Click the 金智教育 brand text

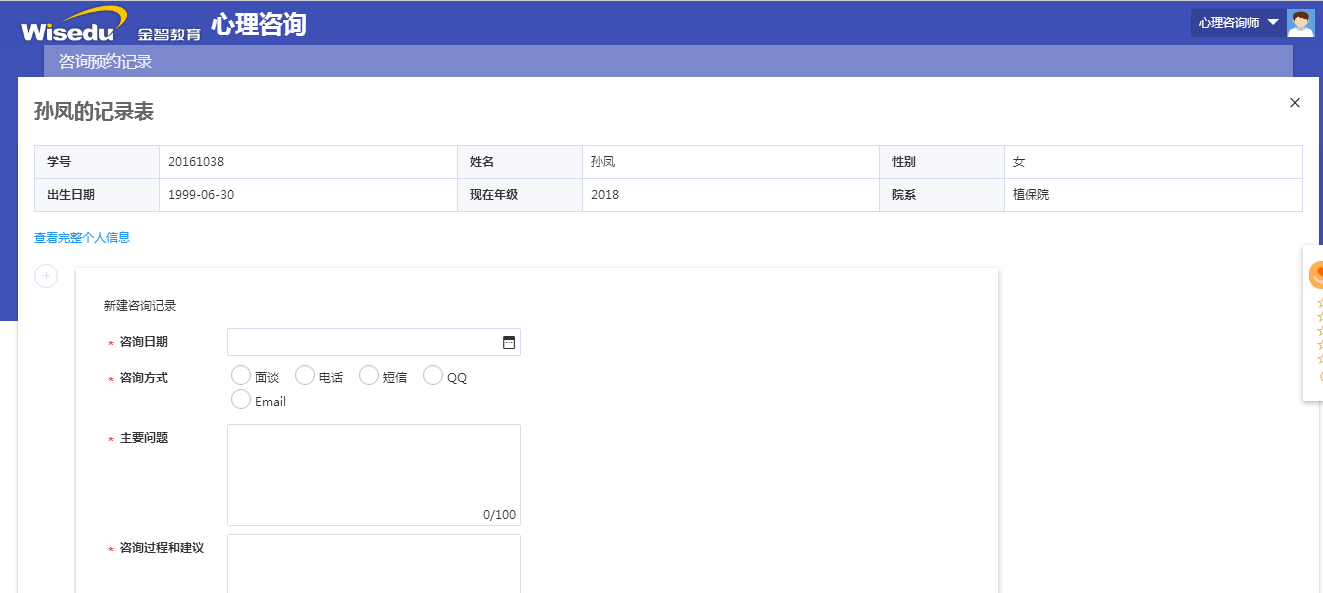(169, 33)
